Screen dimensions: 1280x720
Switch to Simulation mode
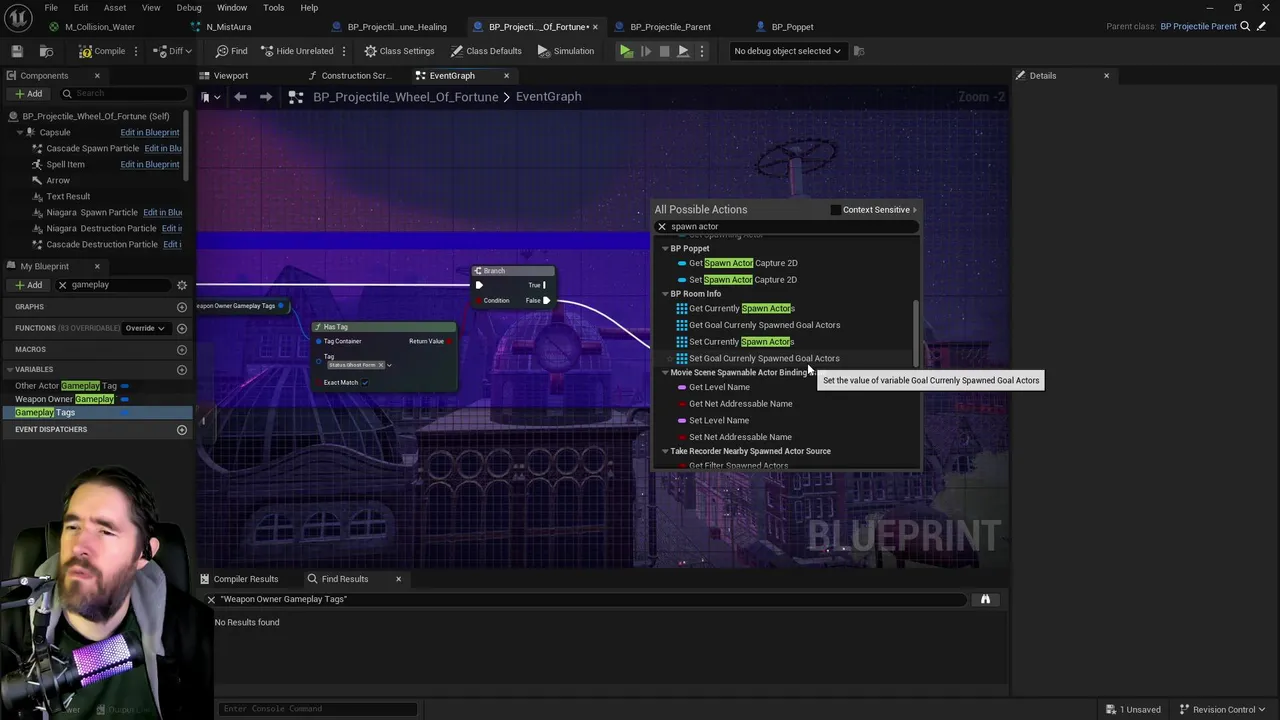(565, 51)
